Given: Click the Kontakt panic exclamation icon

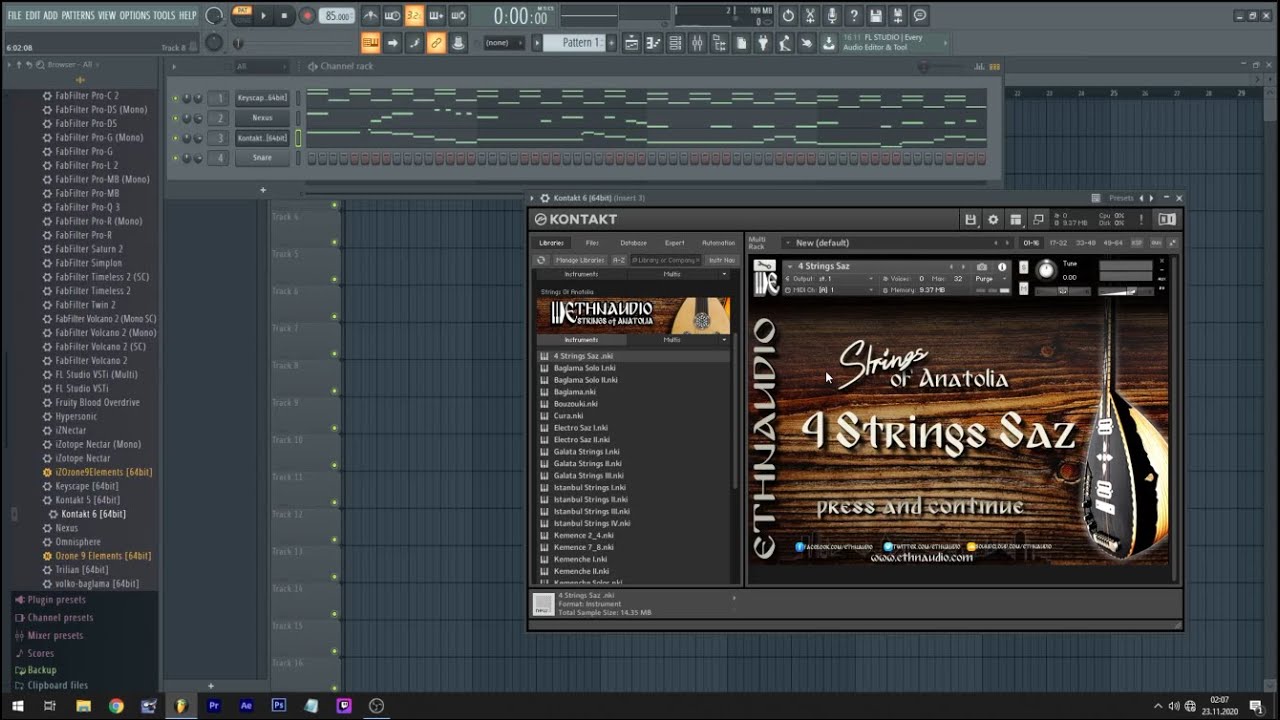Looking at the screenshot, I should point(1141,220).
